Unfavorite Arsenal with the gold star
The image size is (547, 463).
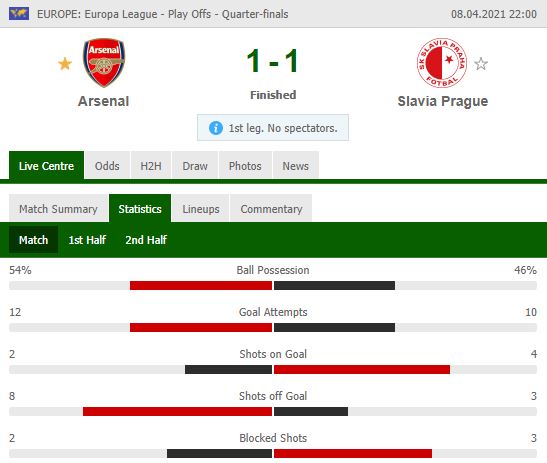pyautogui.click(x=65, y=64)
